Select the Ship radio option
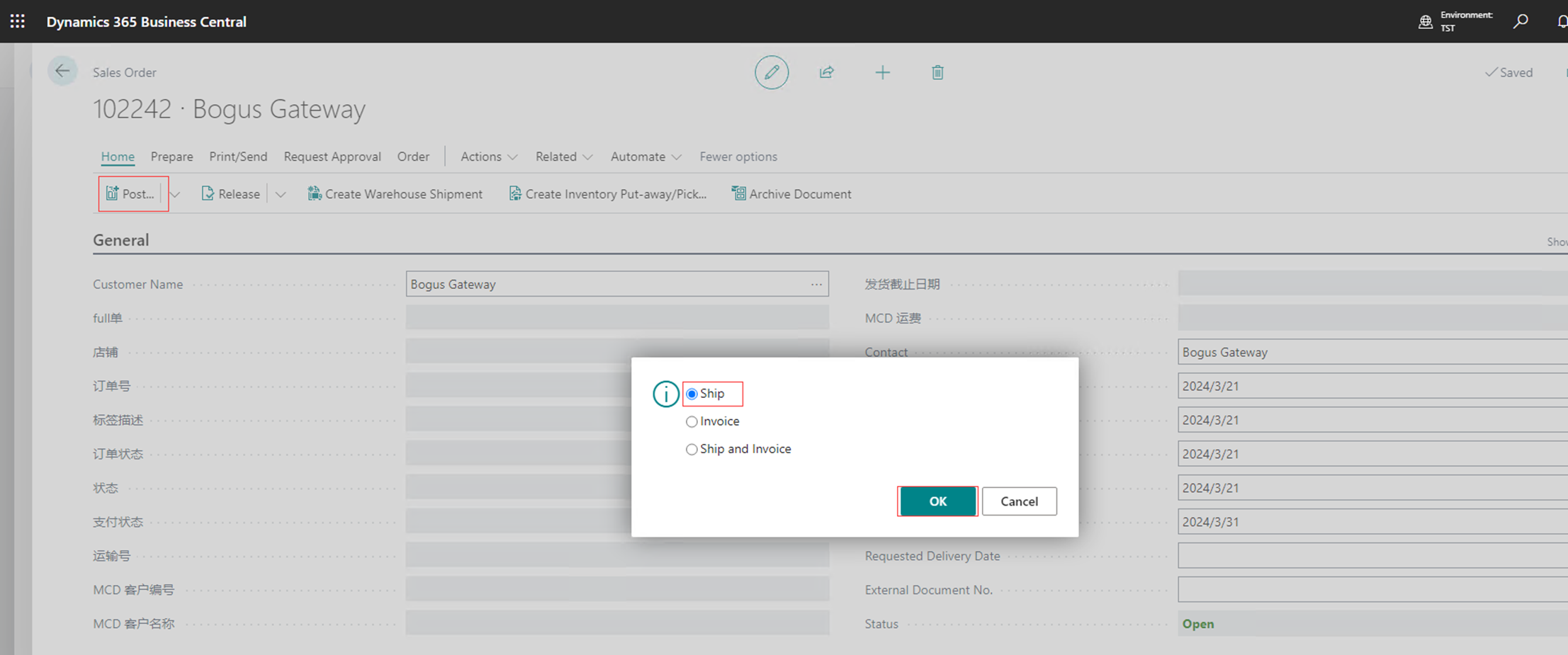The height and width of the screenshot is (655, 1568). [692, 394]
